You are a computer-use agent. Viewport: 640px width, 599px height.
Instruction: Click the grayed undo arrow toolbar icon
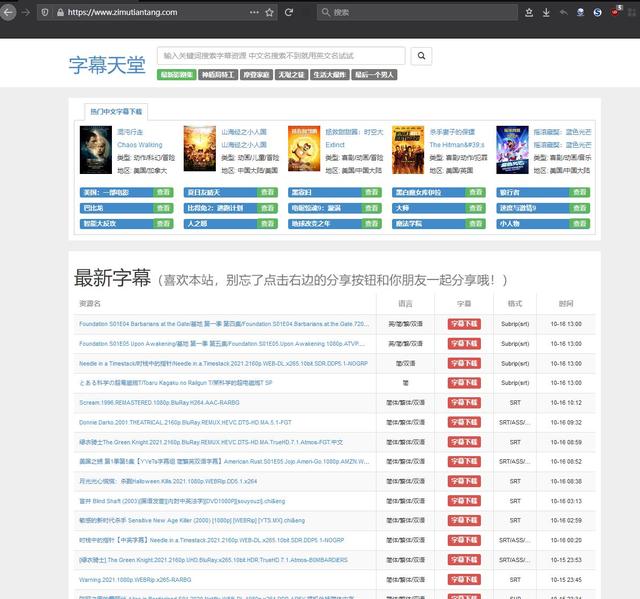tap(564, 12)
